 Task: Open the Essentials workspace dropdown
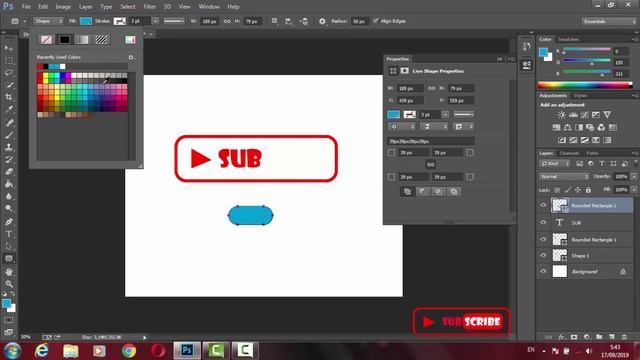609,21
